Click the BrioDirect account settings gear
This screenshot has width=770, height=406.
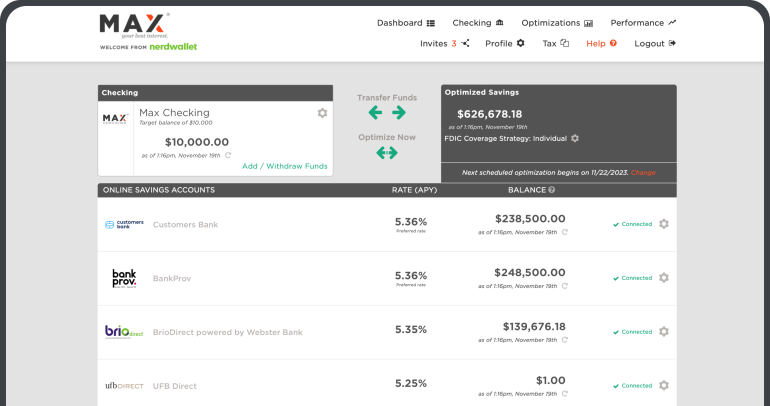point(664,332)
